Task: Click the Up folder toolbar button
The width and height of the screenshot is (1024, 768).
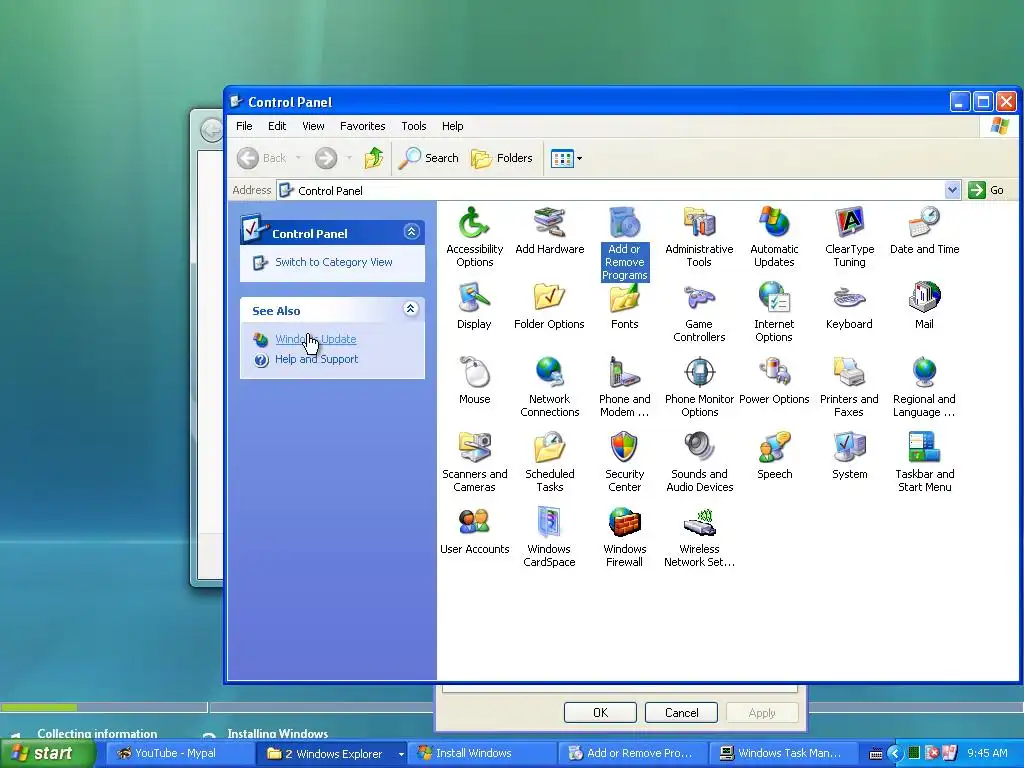Action: pyautogui.click(x=374, y=158)
